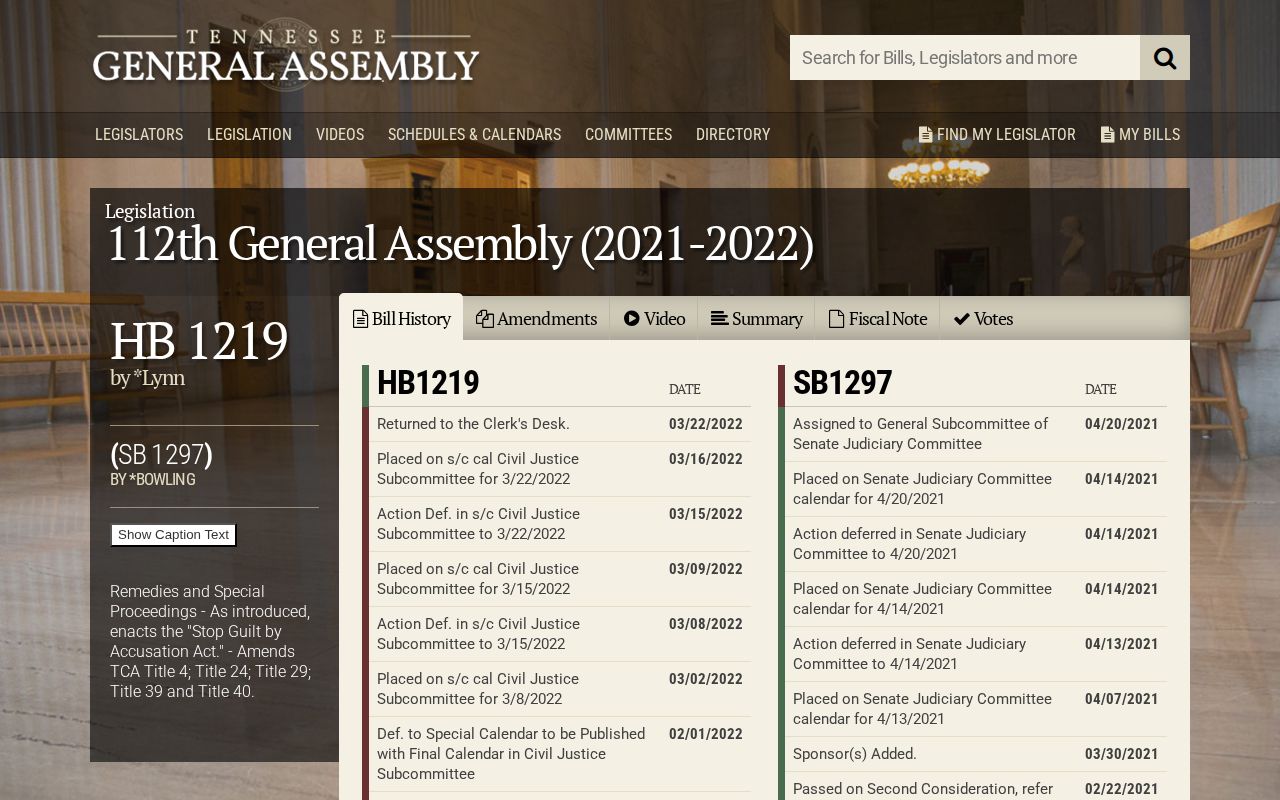Open sponsor link *Lynn
This screenshot has height=800, width=1280.
point(159,378)
